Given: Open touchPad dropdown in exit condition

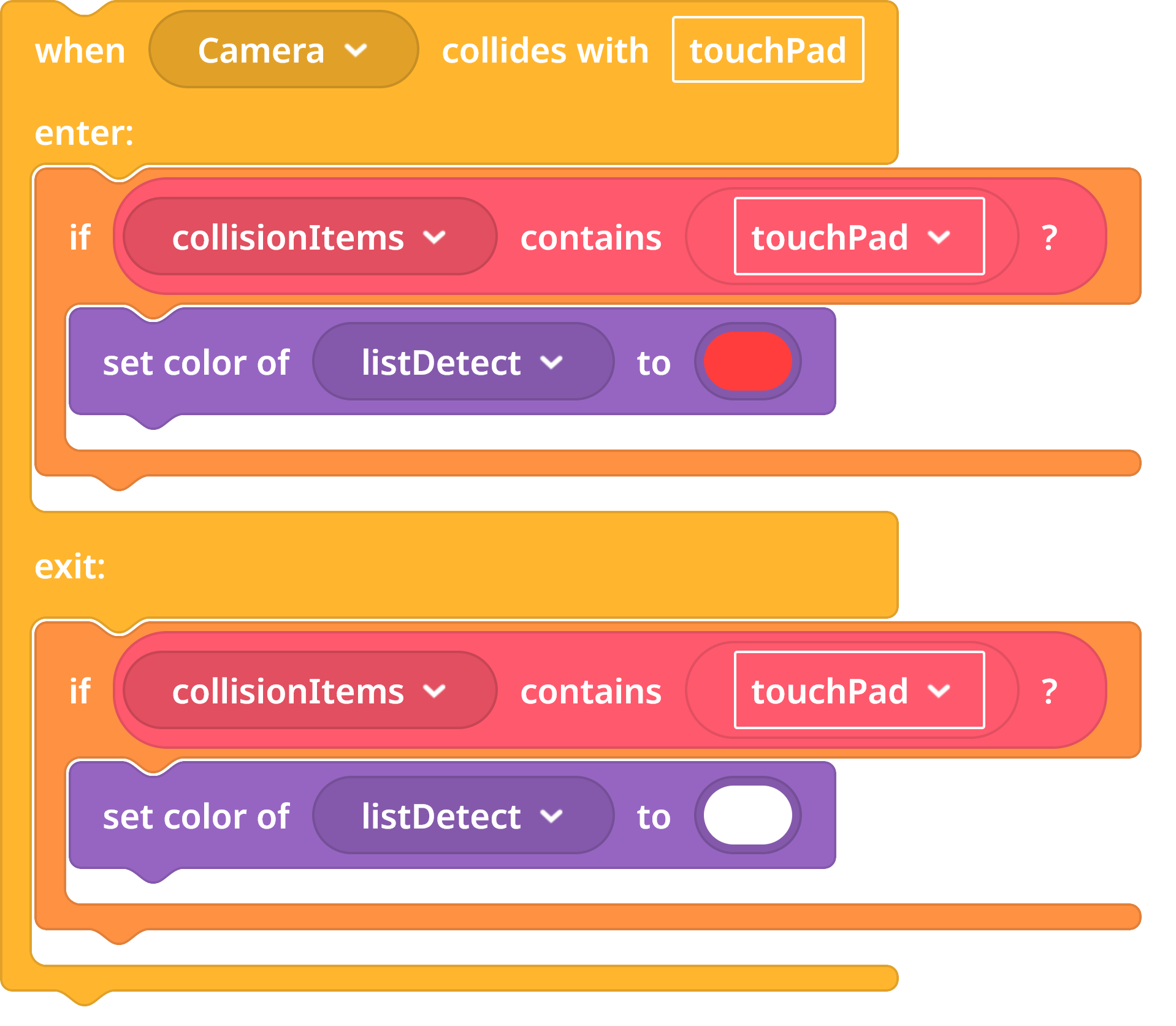Looking at the screenshot, I should [859, 691].
